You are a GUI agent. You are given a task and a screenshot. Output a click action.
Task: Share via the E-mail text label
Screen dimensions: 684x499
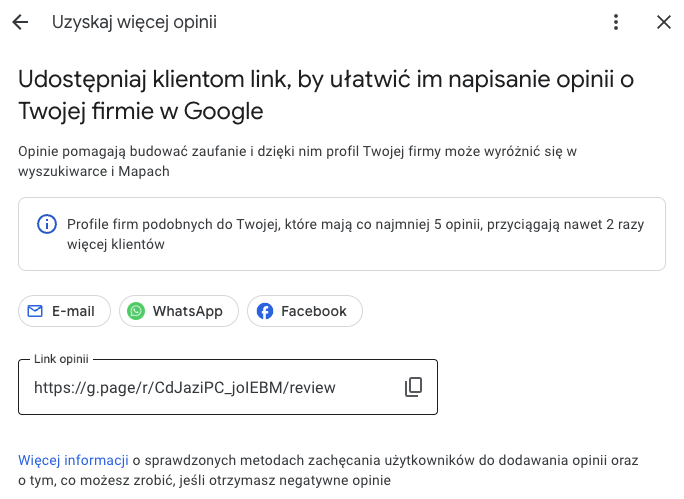[x=73, y=311]
